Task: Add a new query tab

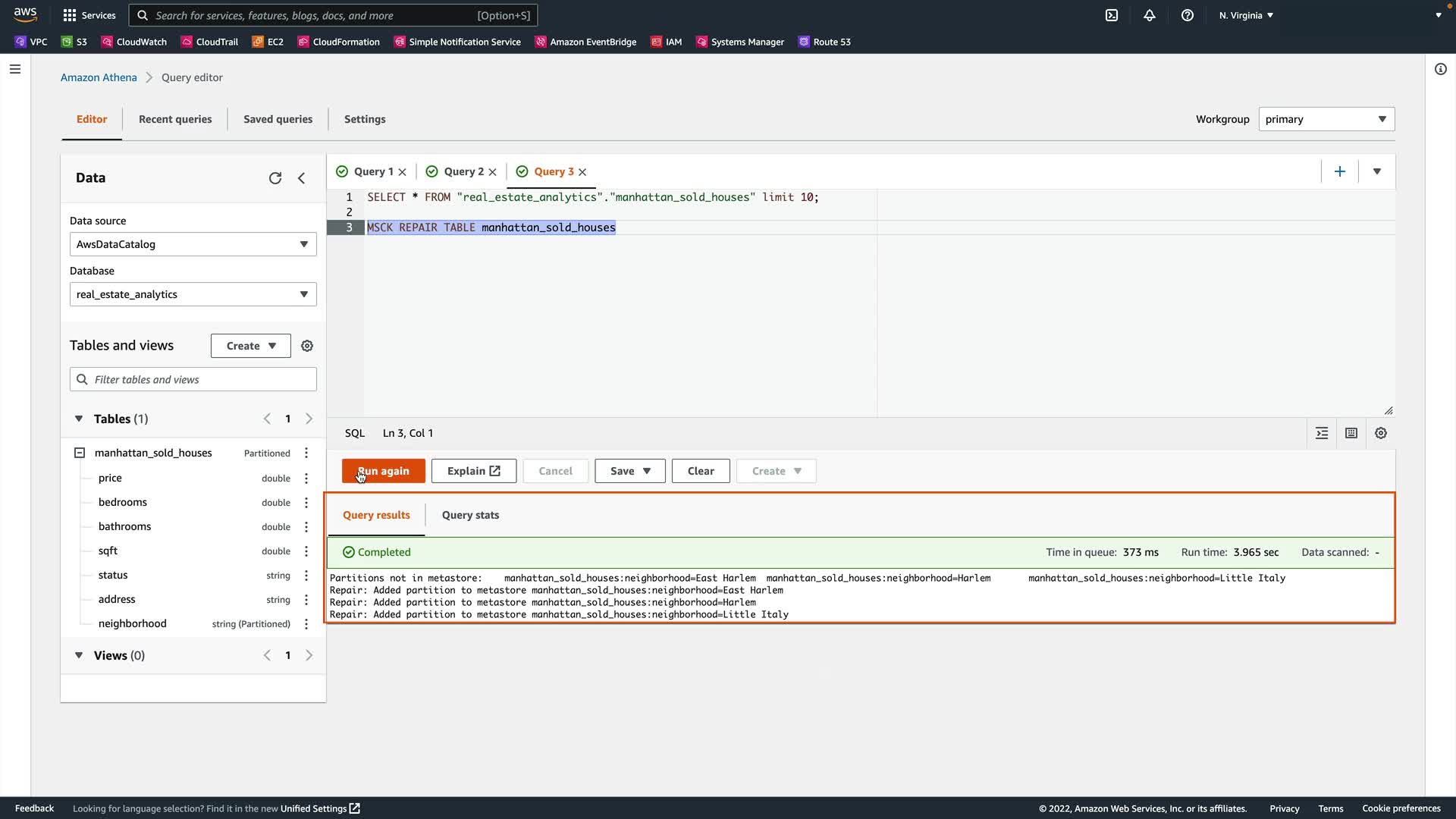Action: [x=1340, y=171]
